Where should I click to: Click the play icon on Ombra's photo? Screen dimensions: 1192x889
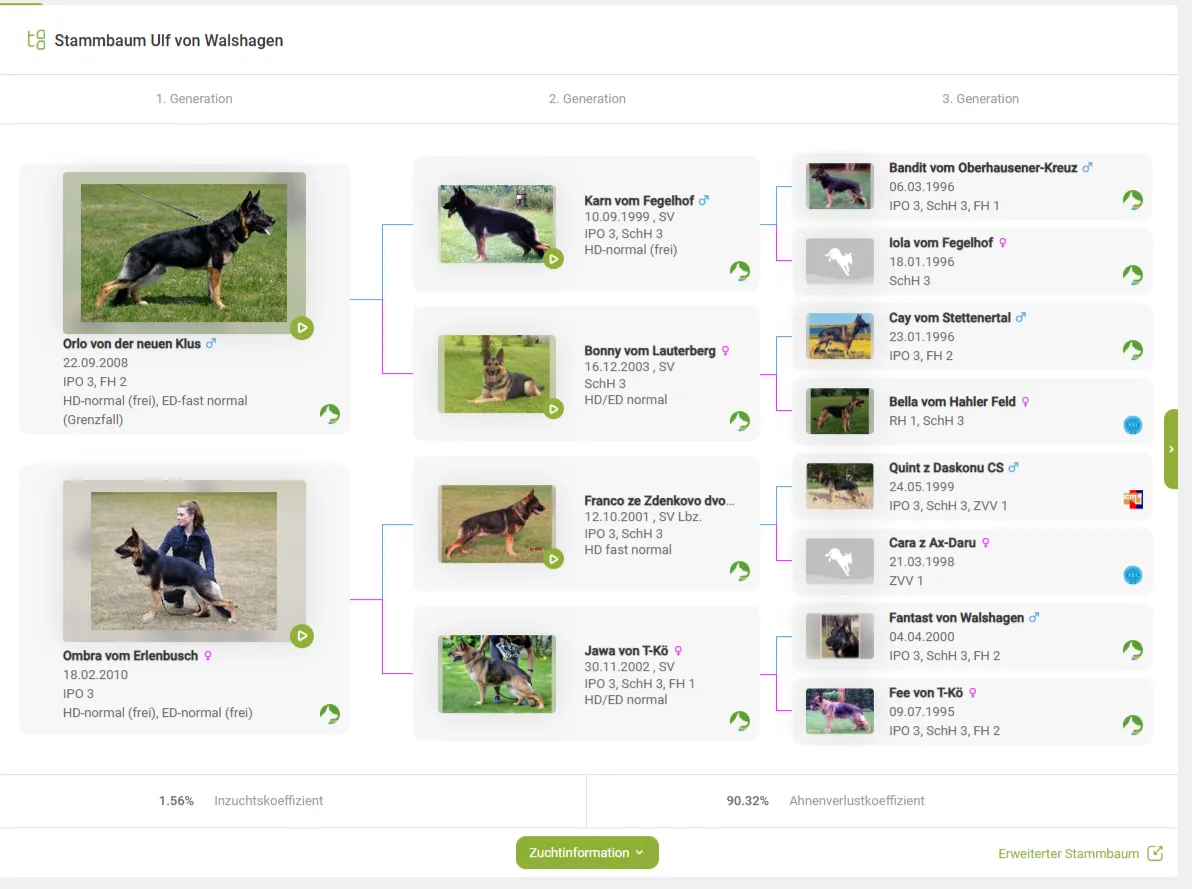pos(302,636)
